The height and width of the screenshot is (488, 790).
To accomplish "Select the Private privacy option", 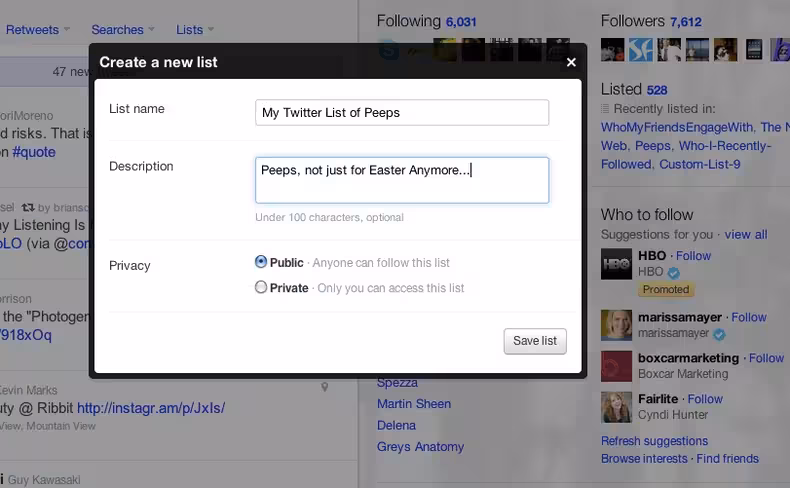I will [260, 287].
